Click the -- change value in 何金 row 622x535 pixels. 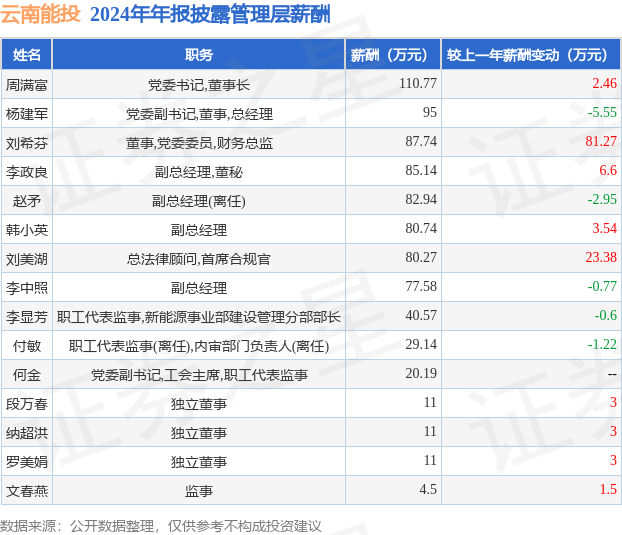click(x=612, y=374)
